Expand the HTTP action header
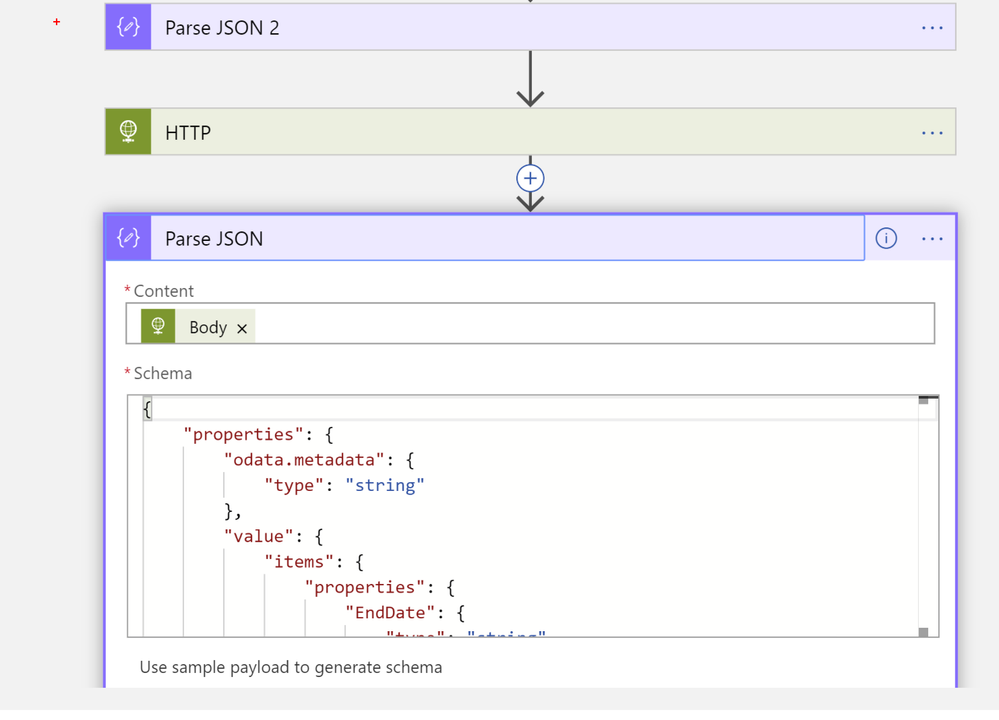This screenshot has height=720, width=999. pyautogui.click(x=530, y=132)
